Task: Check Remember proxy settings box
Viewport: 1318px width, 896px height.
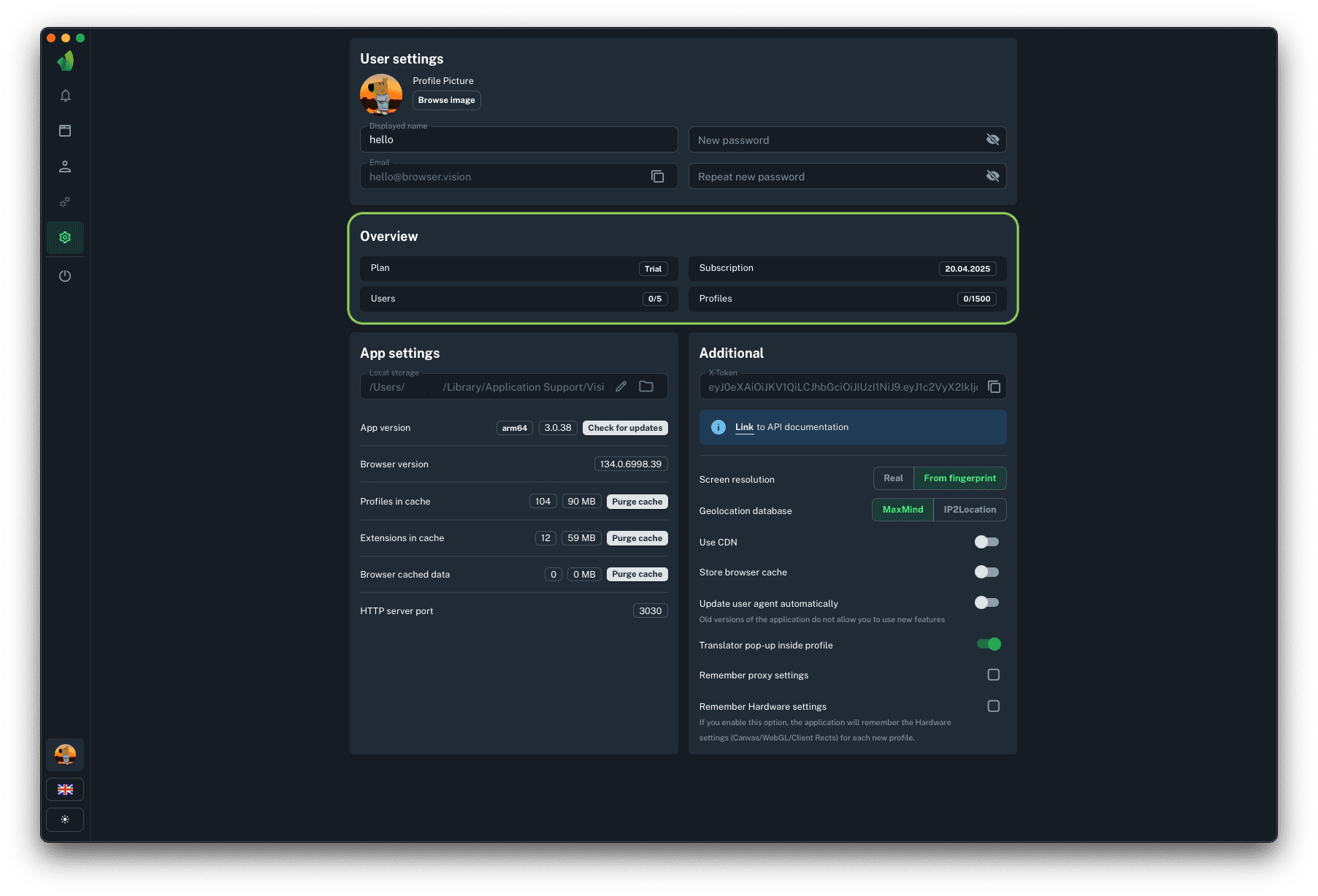Action: tap(993, 675)
